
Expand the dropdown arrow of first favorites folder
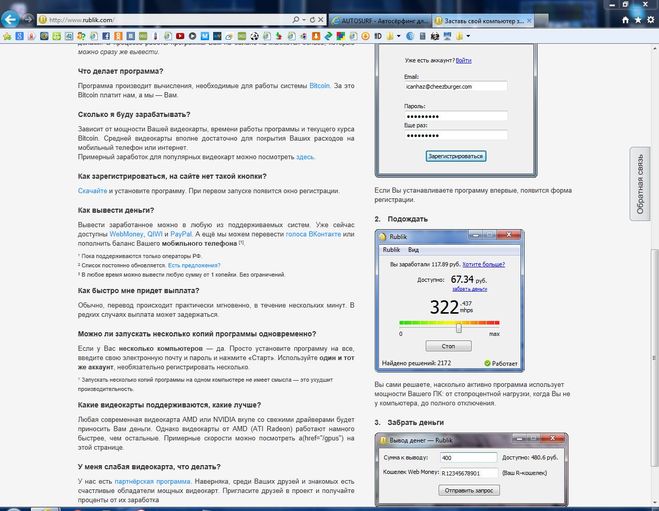pyautogui.click(x=398, y=36)
